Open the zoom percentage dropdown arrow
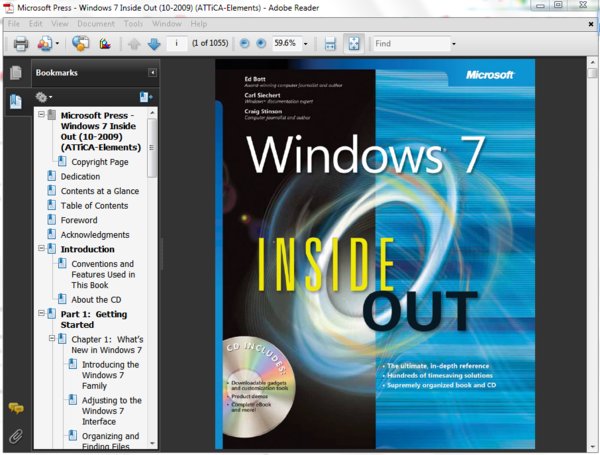The image size is (600, 455). click(x=305, y=44)
